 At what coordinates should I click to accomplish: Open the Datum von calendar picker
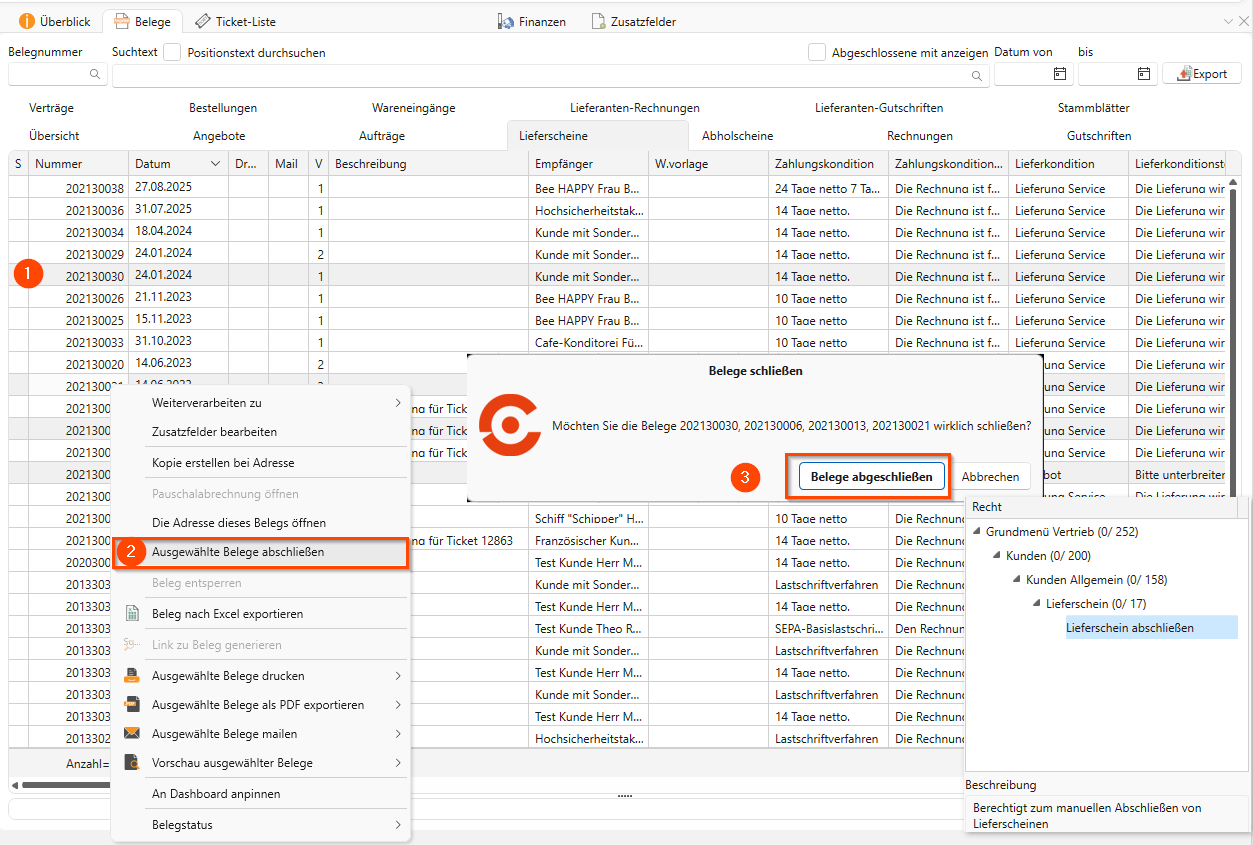pyautogui.click(x=1059, y=74)
